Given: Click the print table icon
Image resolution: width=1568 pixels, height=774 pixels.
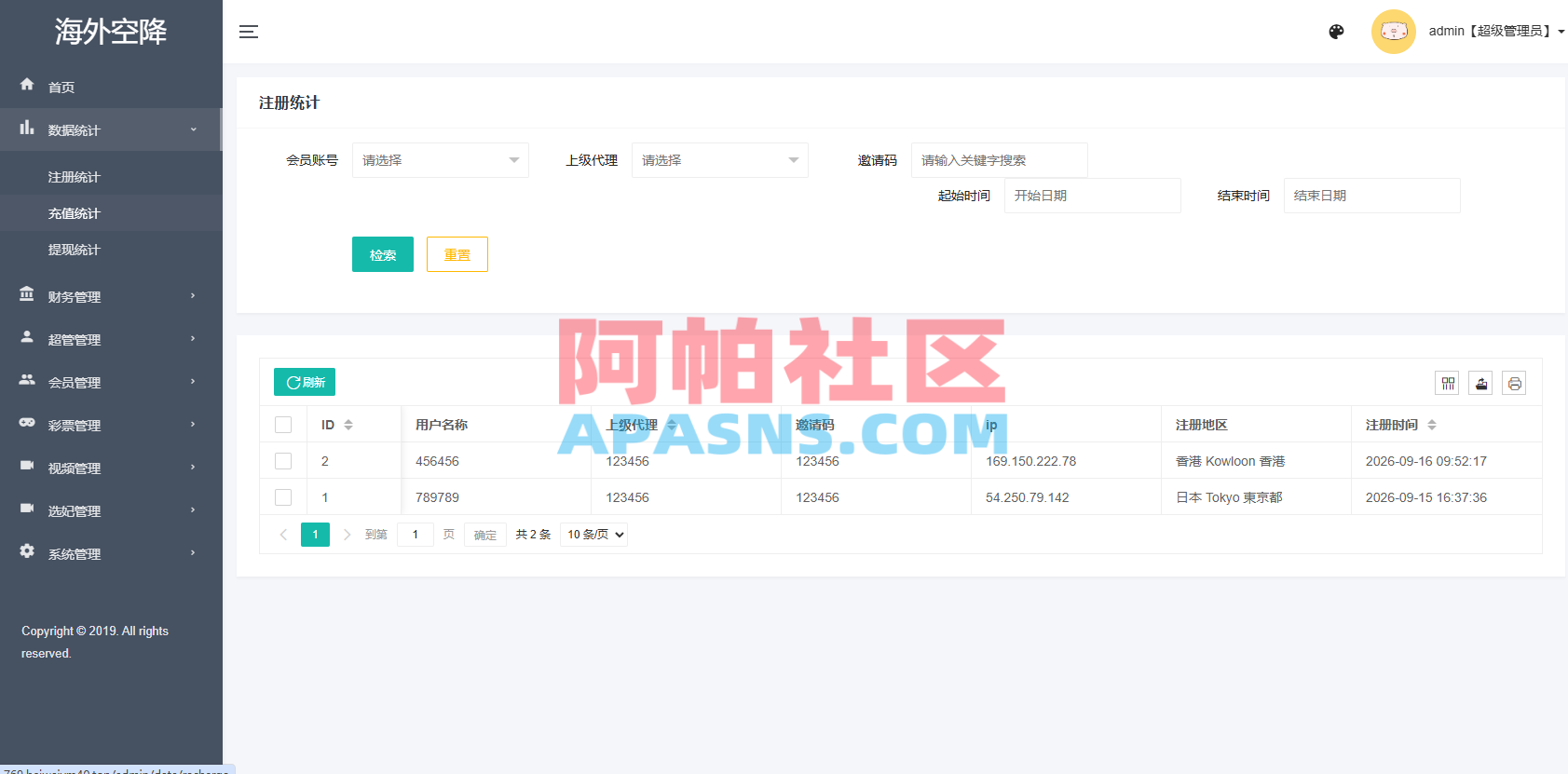Looking at the screenshot, I should [x=1515, y=383].
